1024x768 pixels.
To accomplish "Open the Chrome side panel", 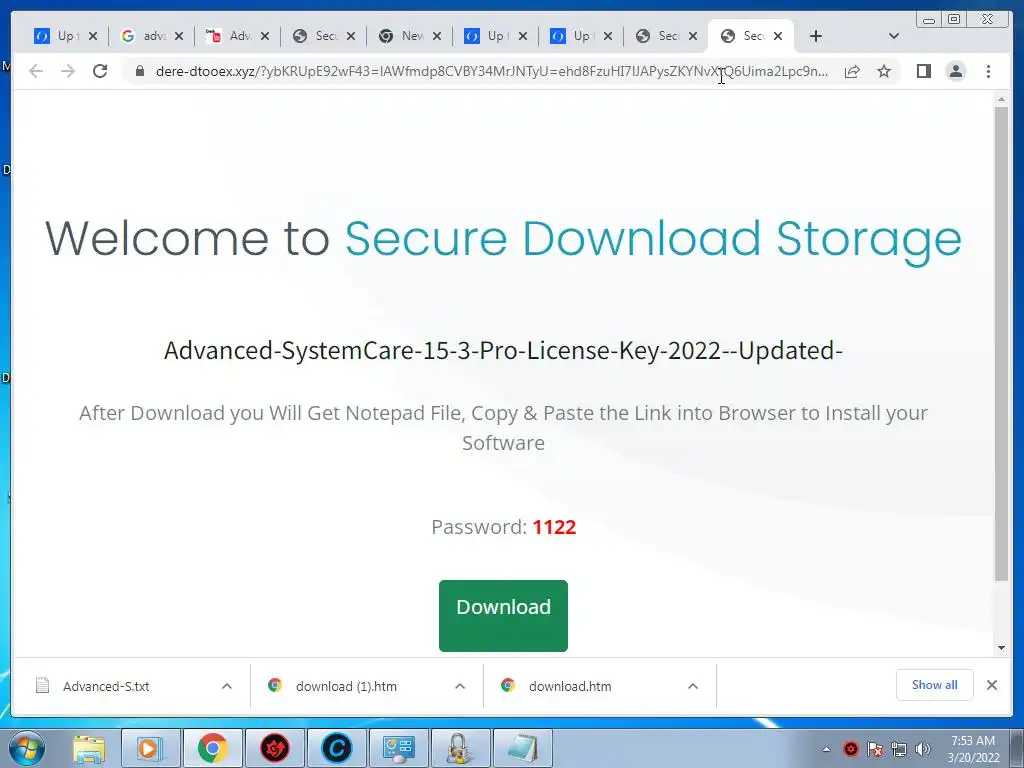I will click(x=923, y=71).
